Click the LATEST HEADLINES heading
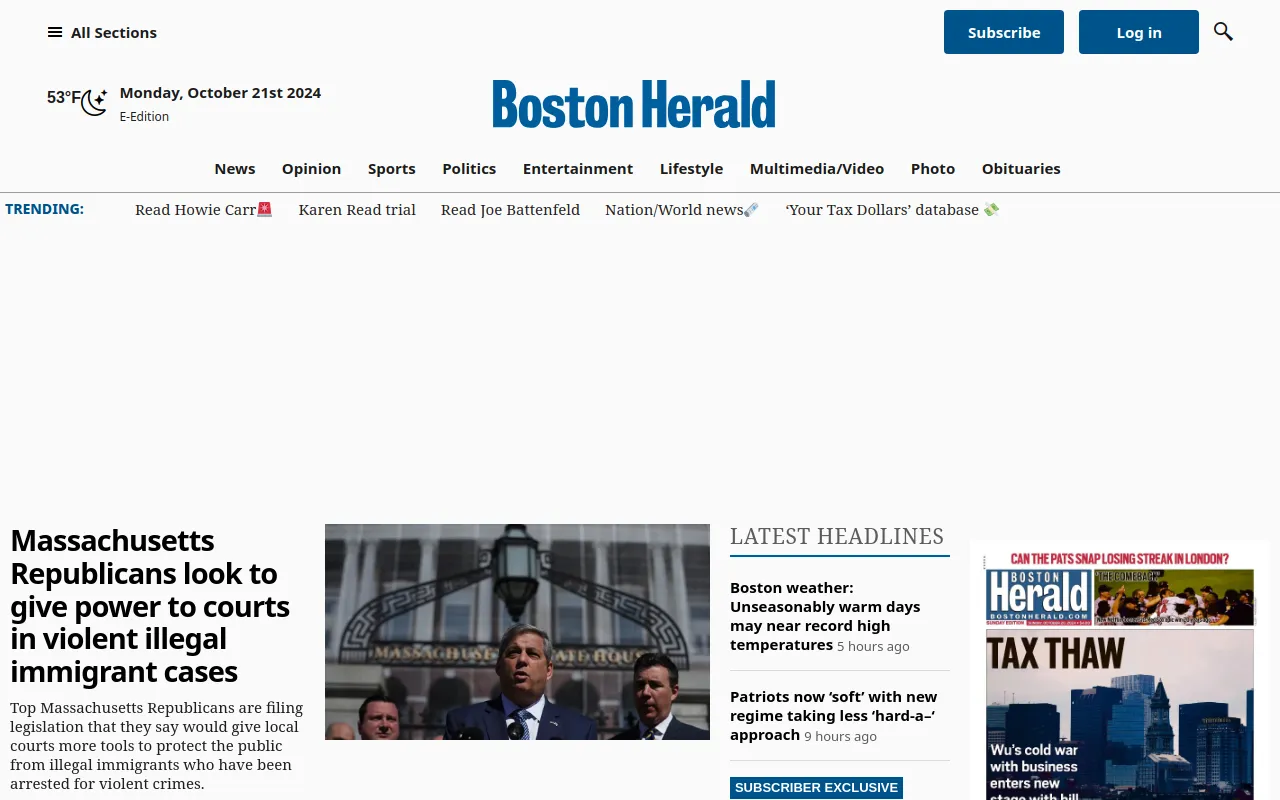1280x800 pixels. (x=837, y=536)
